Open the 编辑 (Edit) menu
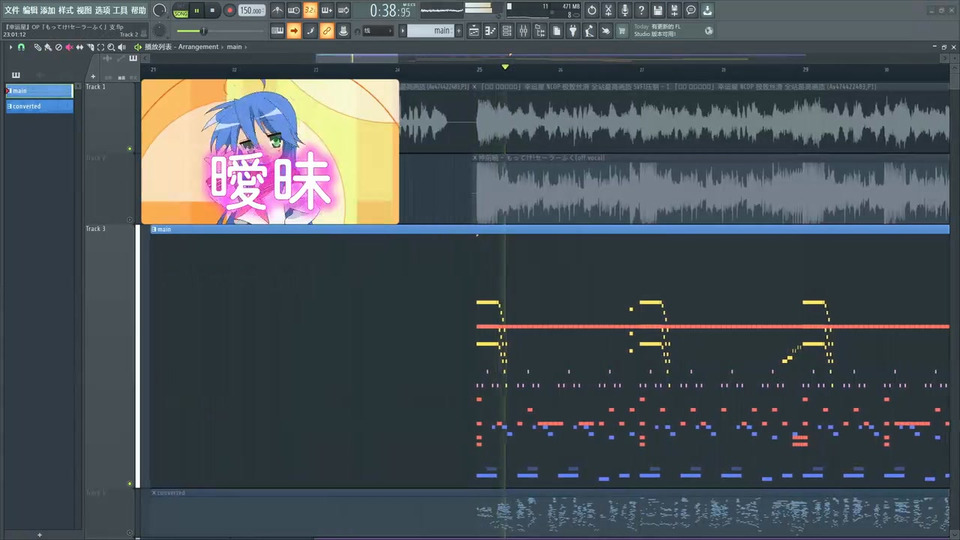The width and height of the screenshot is (960, 540). [x=30, y=10]
